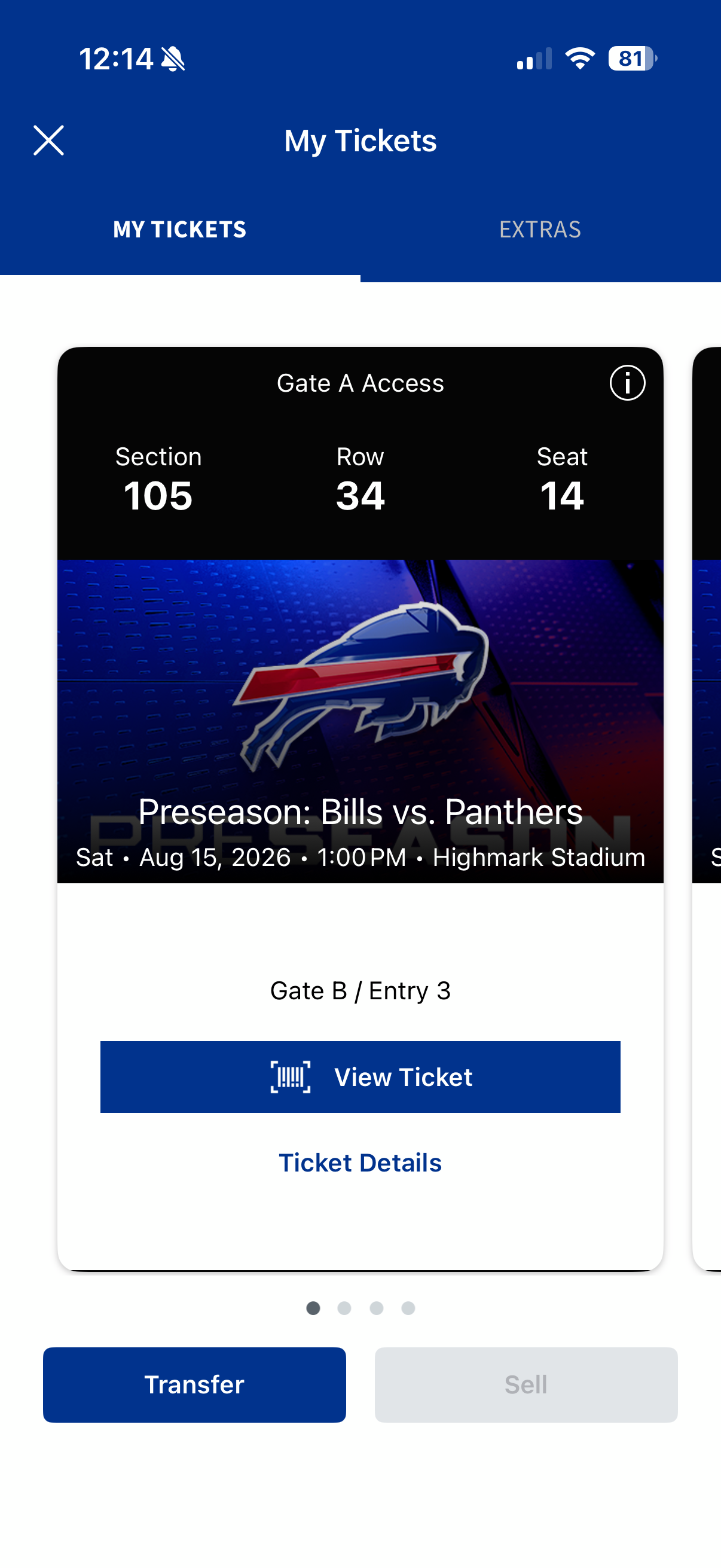The image size is (721, 1568).
Task: Open ticket info circle icon
Action: pos(627,383)
